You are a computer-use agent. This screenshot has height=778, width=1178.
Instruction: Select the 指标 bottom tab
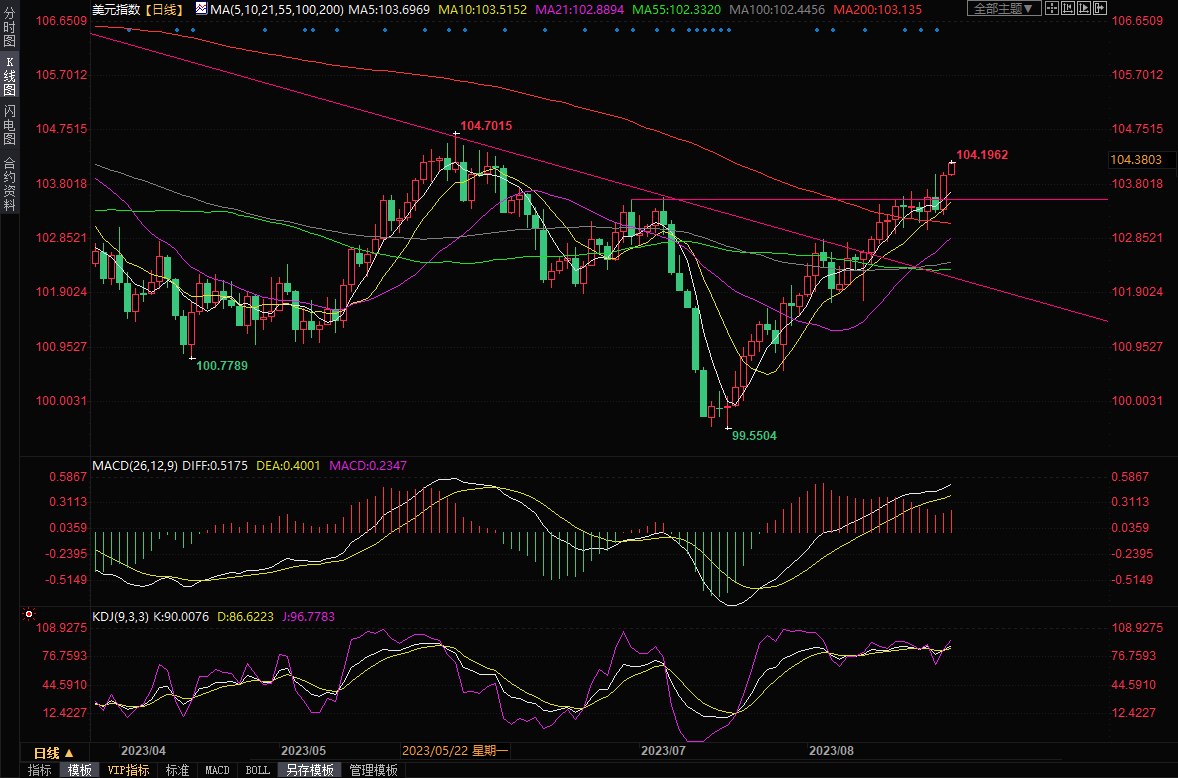(x=39, y=770)
